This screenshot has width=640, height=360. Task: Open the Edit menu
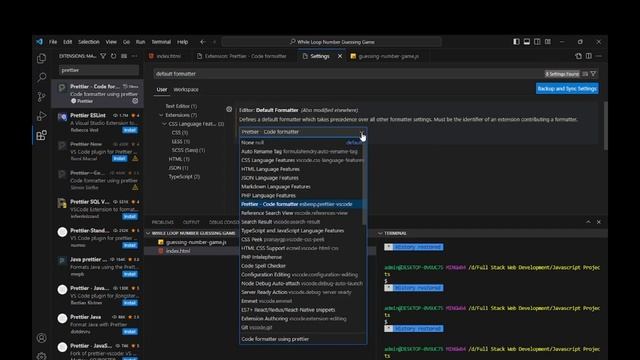[67, 42]
